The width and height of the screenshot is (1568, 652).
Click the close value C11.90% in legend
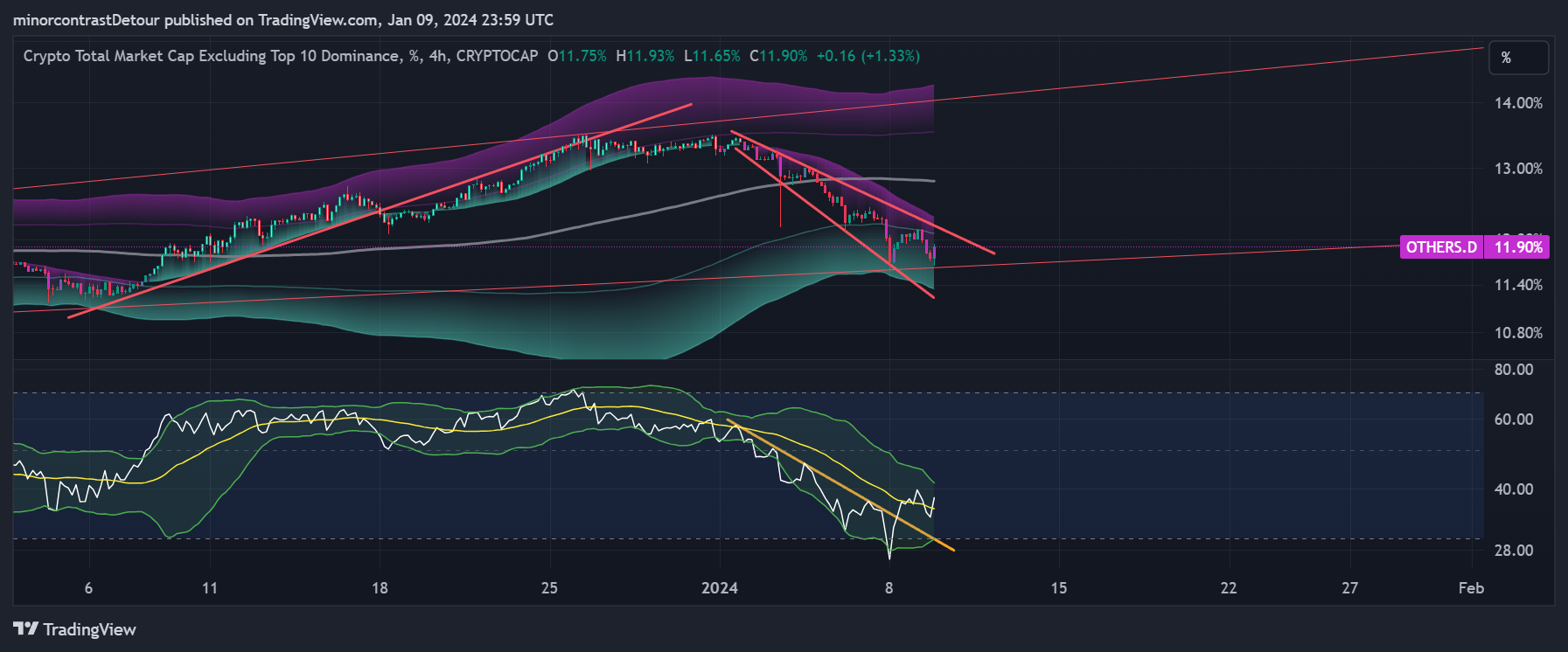click(778, 56)
